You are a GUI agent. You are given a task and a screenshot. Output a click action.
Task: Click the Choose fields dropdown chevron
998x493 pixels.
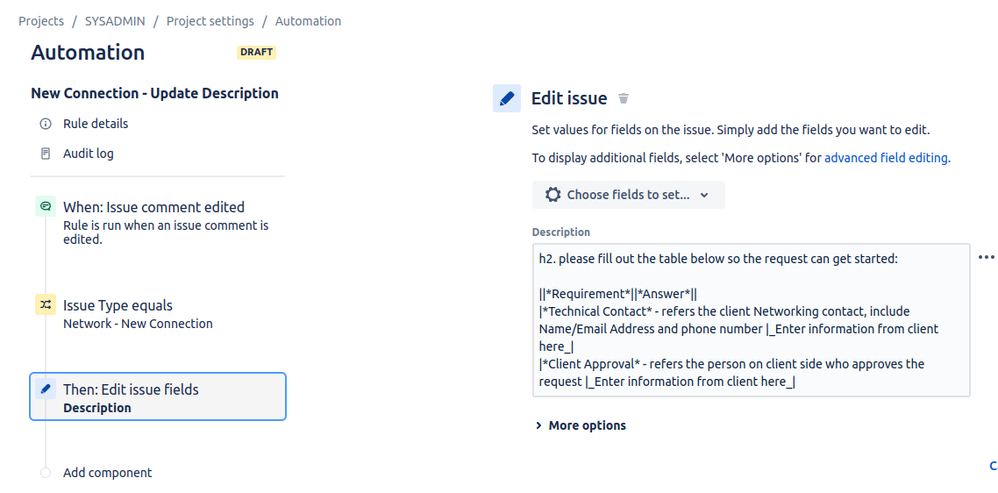704,195
